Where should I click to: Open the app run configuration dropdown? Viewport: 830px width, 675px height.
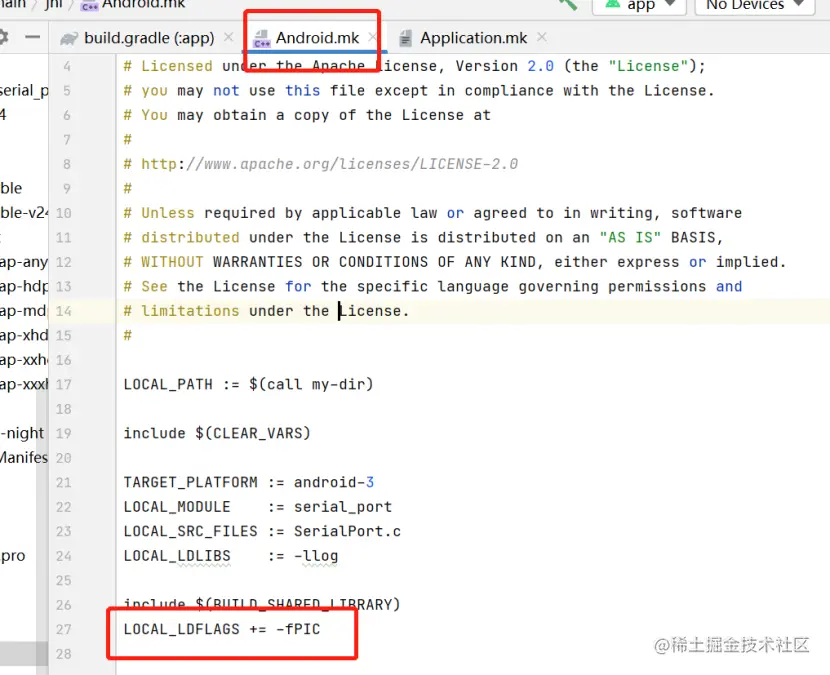[639, 5]
